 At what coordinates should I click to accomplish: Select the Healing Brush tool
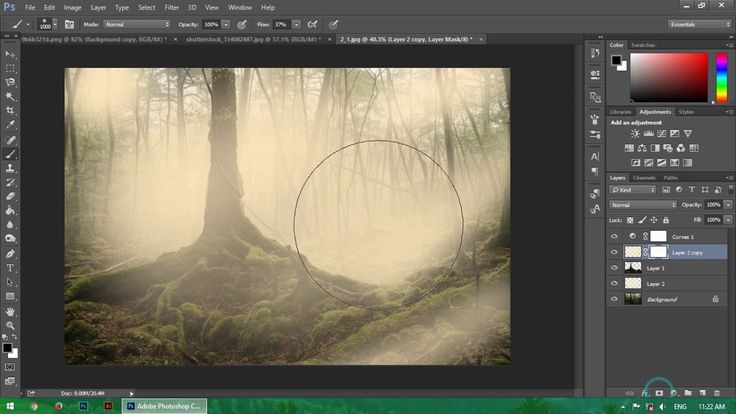[10, 140]
